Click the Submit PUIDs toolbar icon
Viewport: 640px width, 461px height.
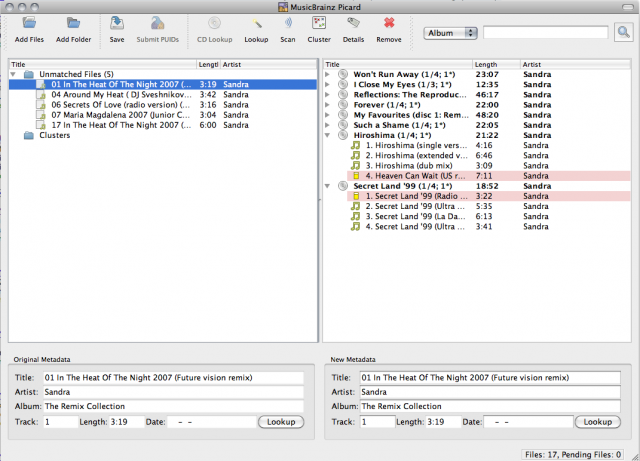[158, 23]
